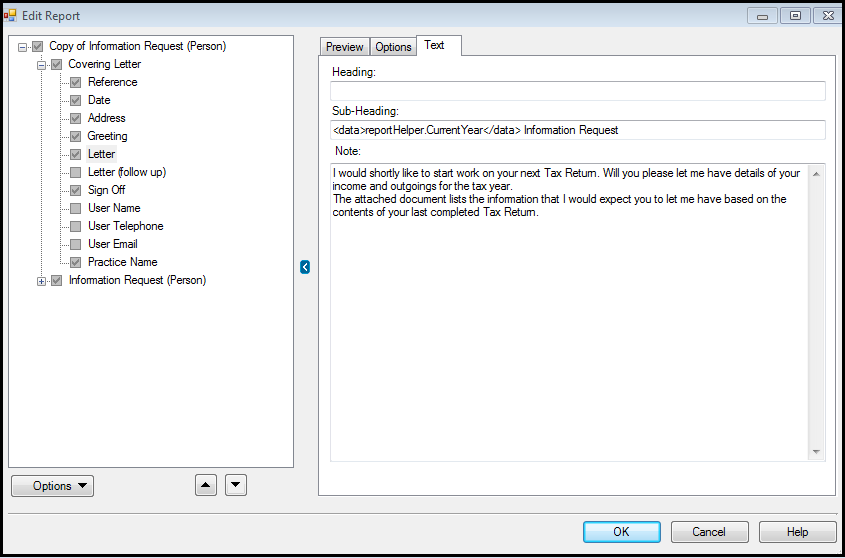Open the Options dropdown button

(x=52, y=486)
